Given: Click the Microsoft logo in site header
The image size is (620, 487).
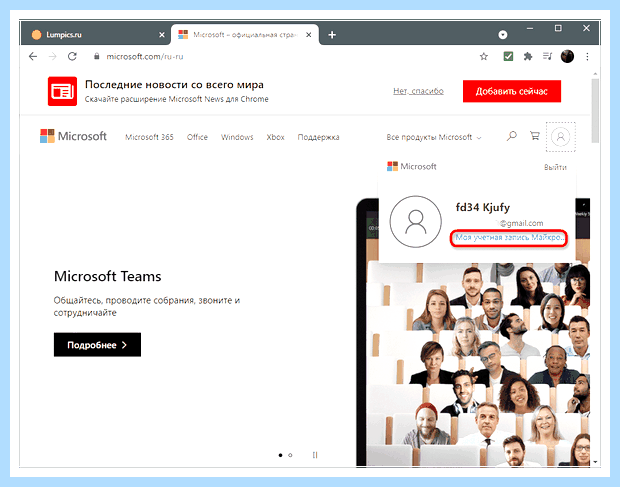Looking at the screenshot, I should tap(73, 136).
